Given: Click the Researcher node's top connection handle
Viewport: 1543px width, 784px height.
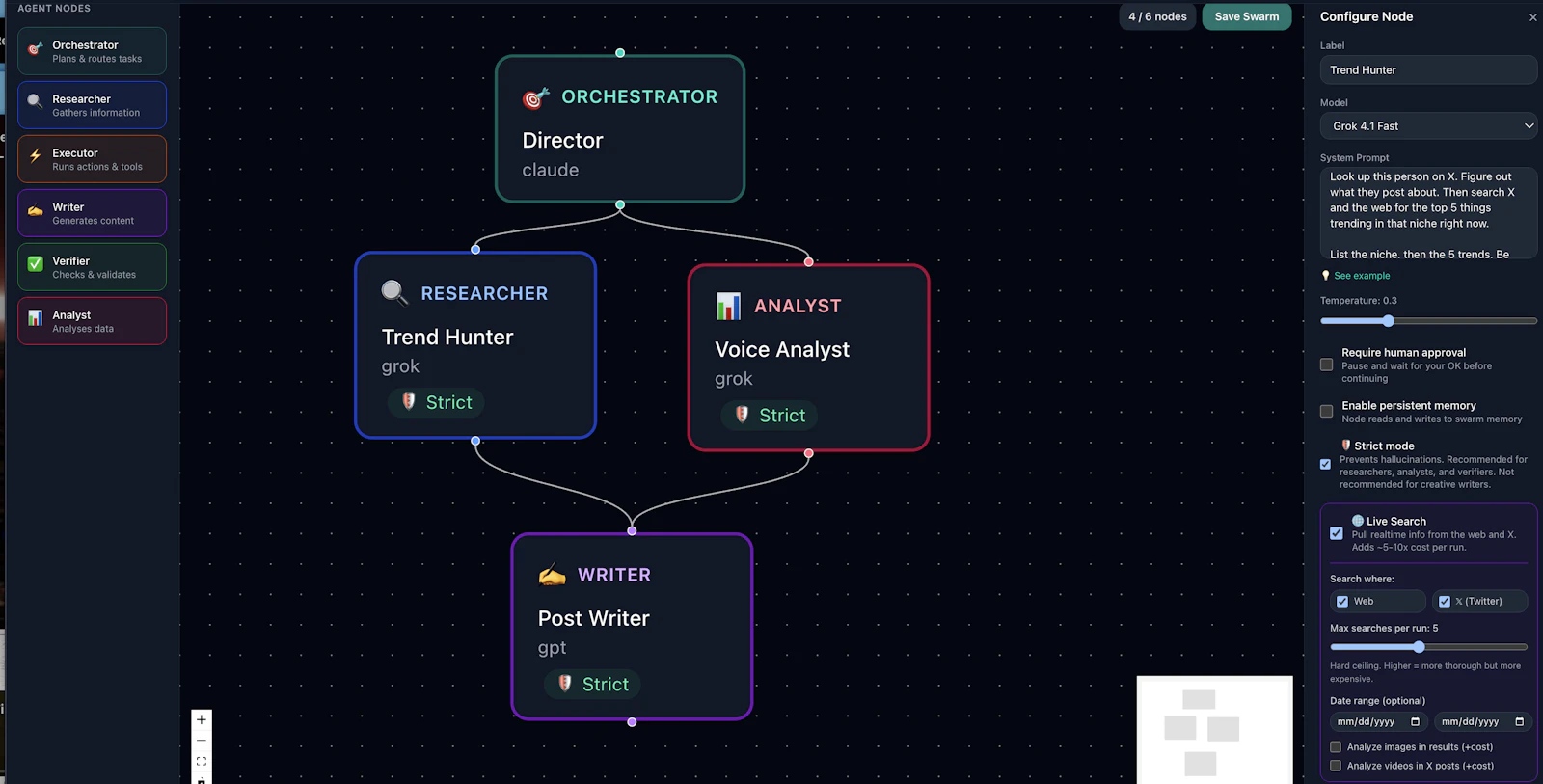Looking at the screenshot, I should point(475,250).
